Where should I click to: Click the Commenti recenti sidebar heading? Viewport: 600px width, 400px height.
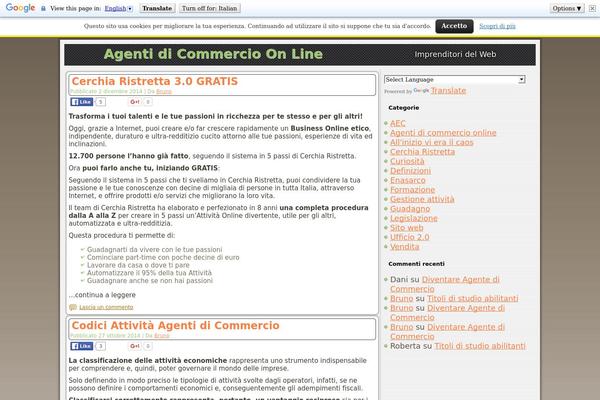416,264
